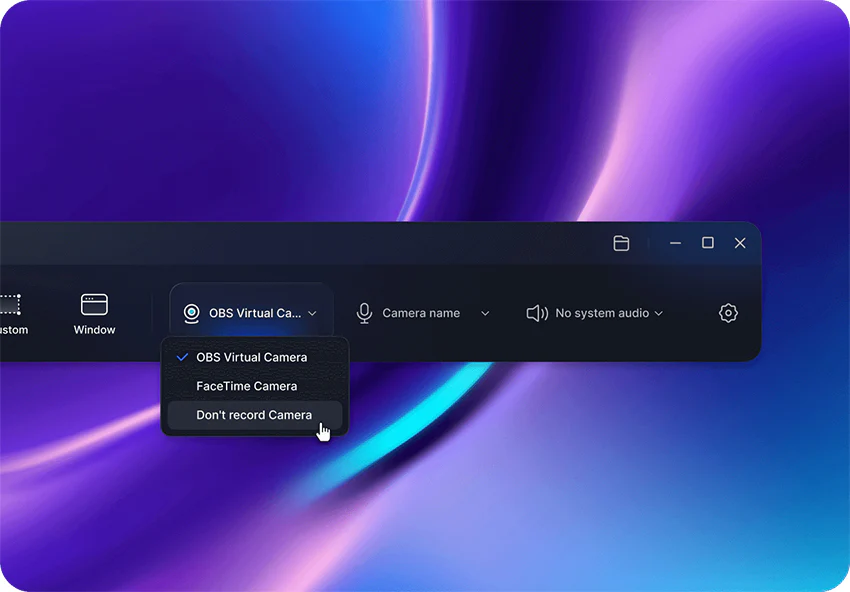The image size is (850, 592).
Task: Minimize the recorder window
Action: pyautogui.click(x=675, y=243)
